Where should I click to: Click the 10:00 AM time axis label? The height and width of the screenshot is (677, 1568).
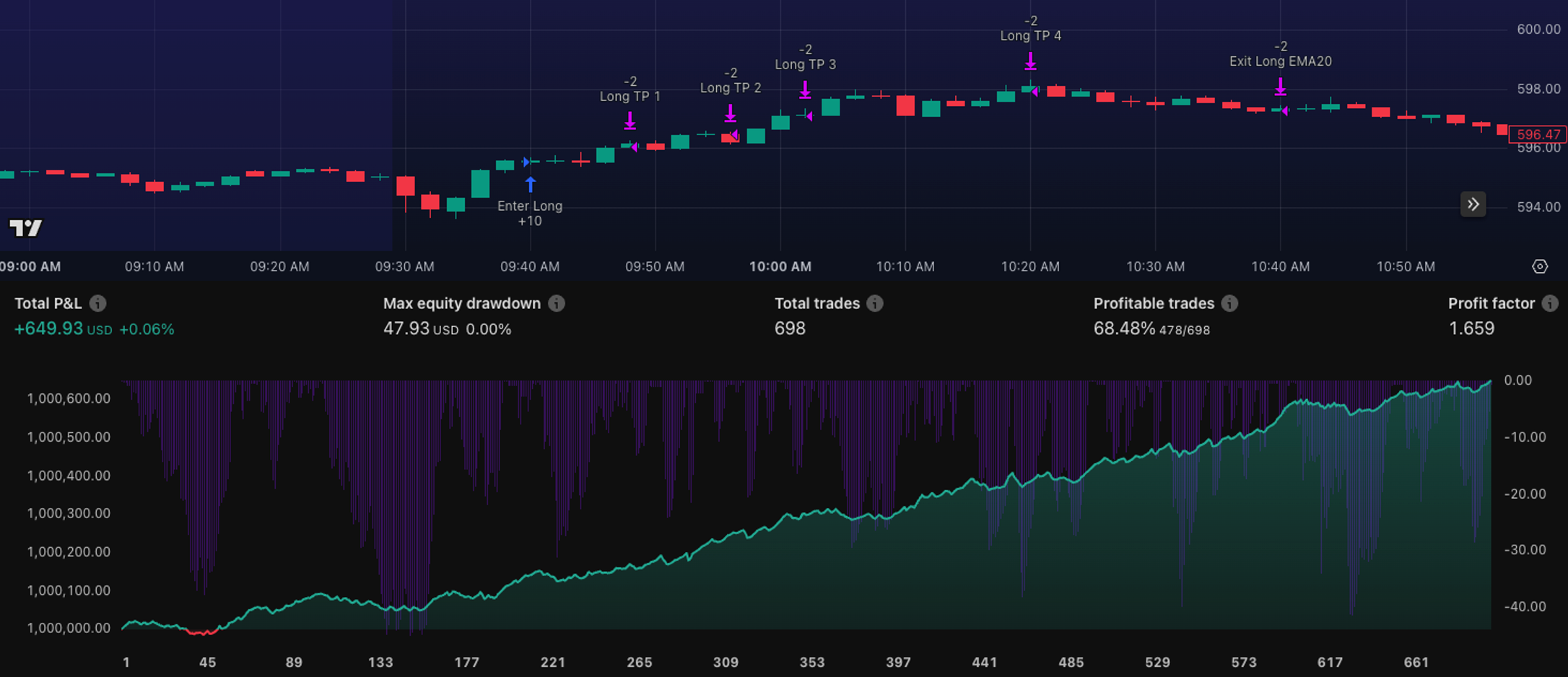780,266
